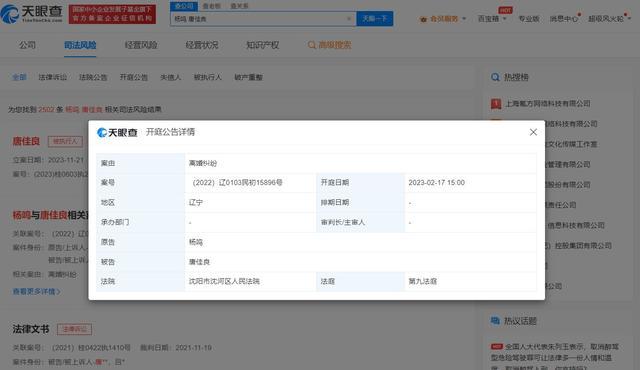Click the red official credit agency banner

(112, 14)
